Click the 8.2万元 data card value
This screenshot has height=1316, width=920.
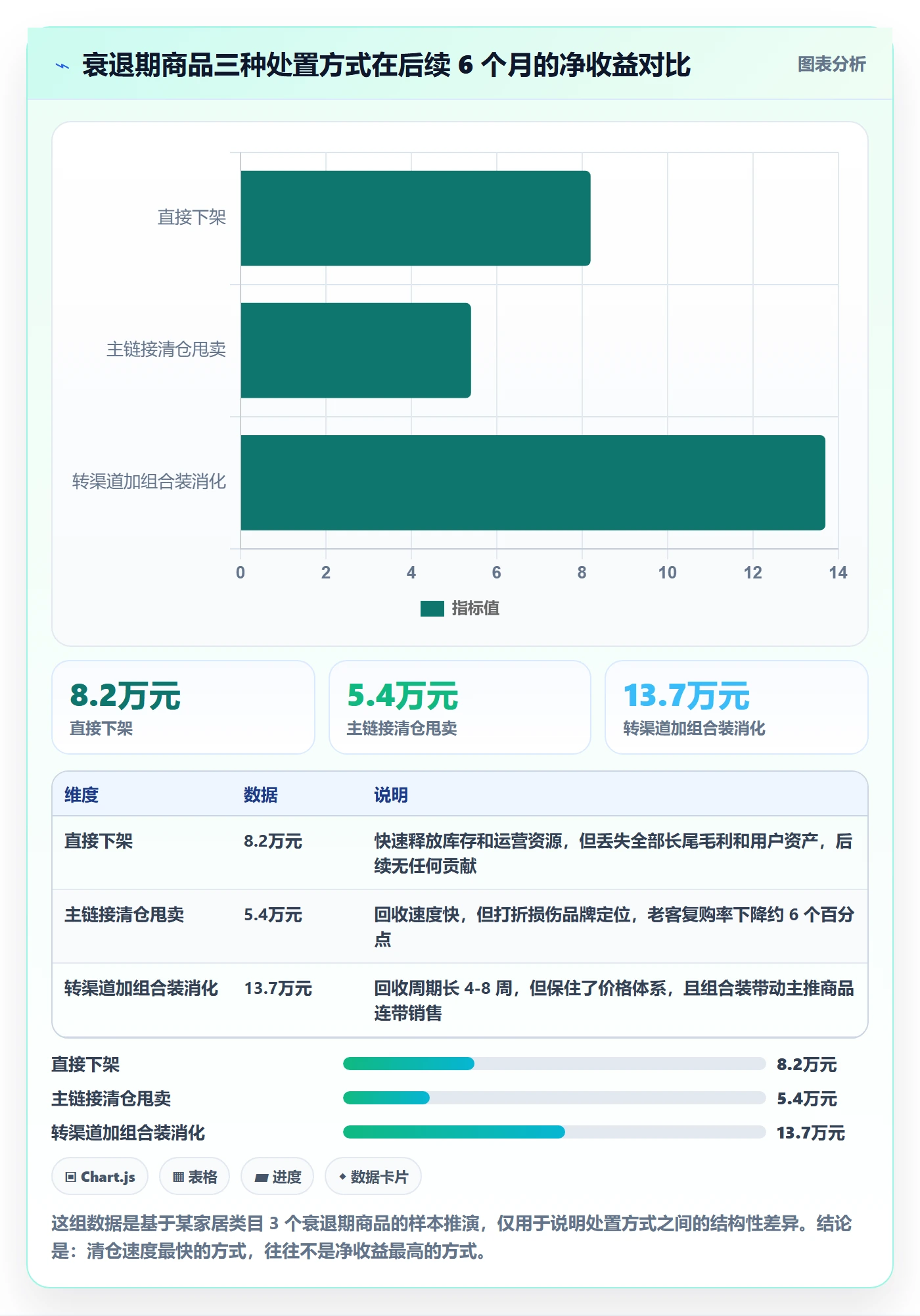click(126, 695)
